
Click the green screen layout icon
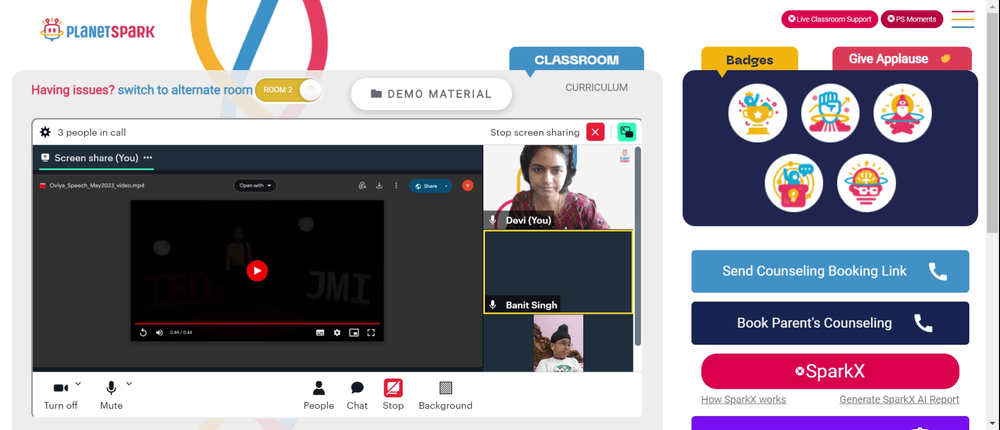pos(627,132)
